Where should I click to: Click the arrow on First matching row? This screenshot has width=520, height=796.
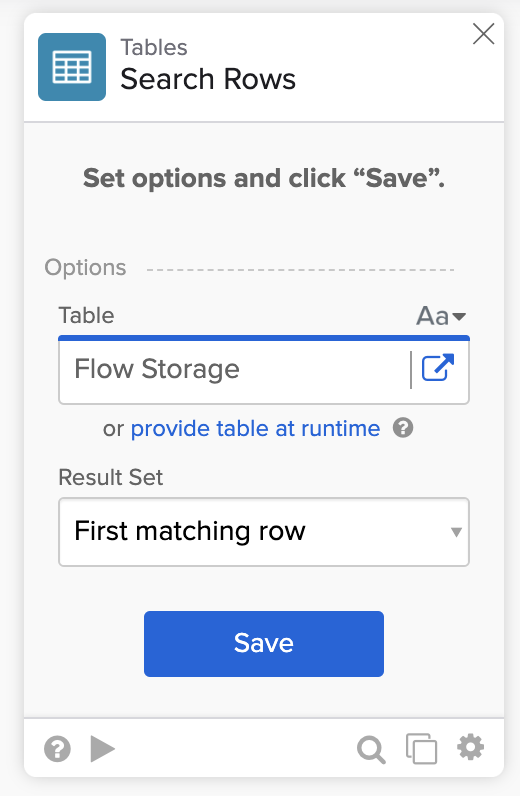pos(456,532)
